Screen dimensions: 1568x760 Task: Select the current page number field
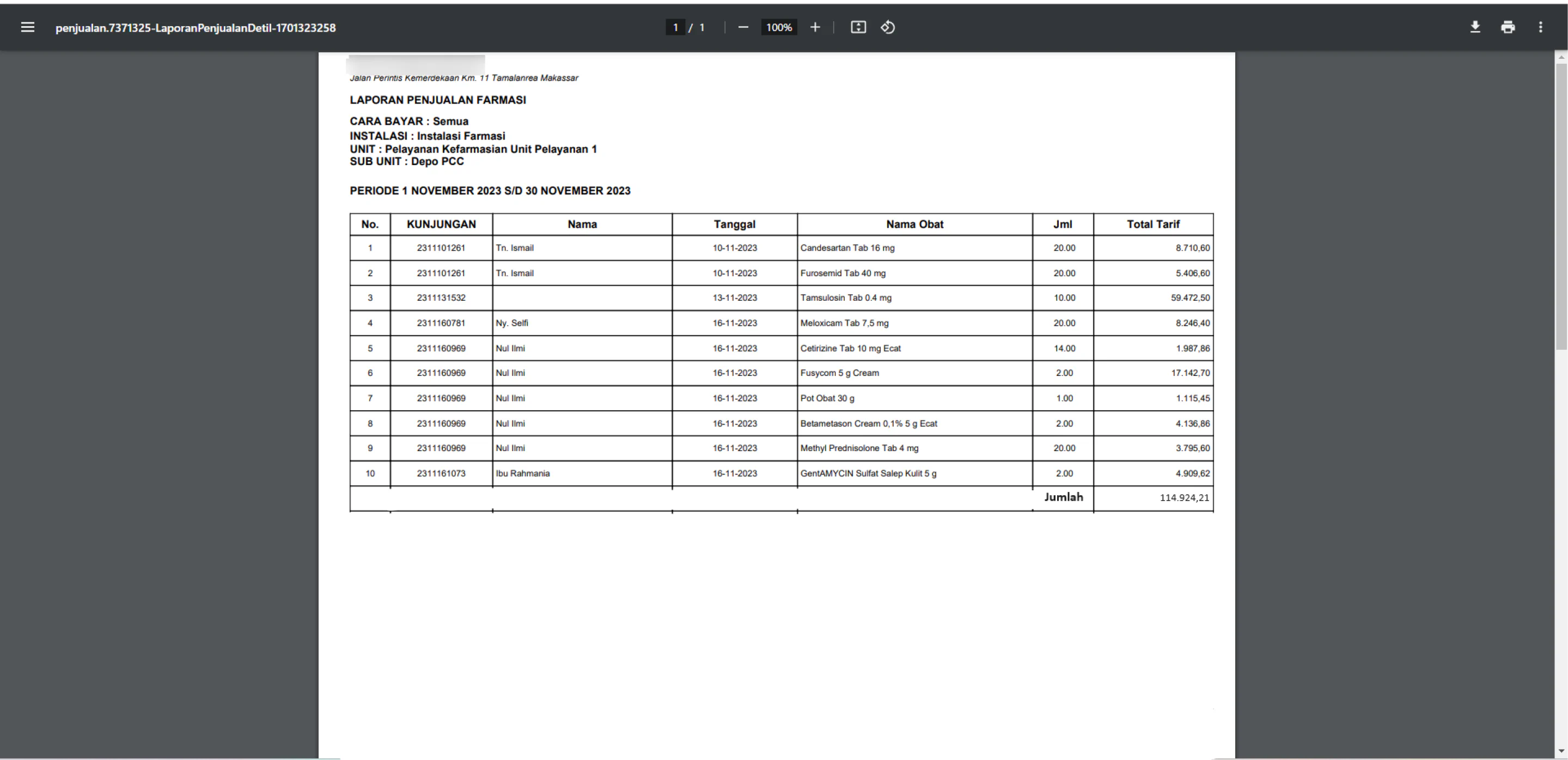675,27
